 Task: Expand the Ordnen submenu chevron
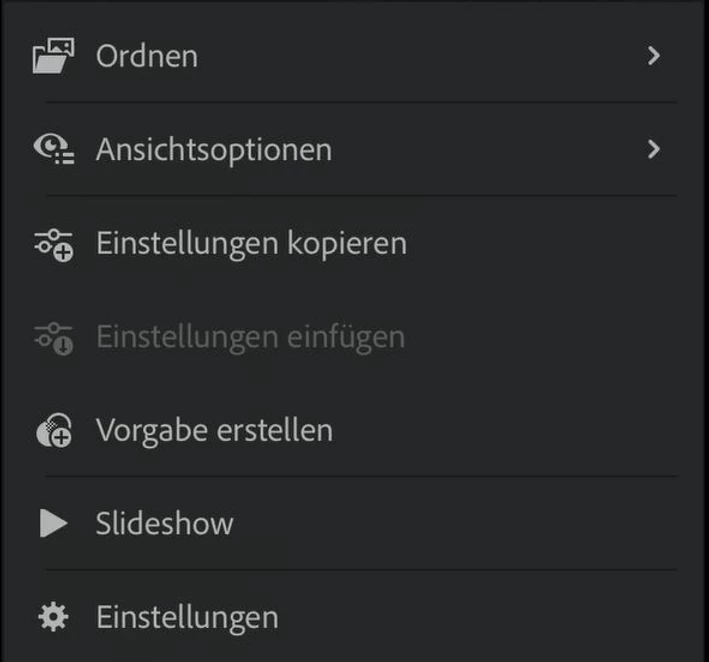[x=654, y=56]
